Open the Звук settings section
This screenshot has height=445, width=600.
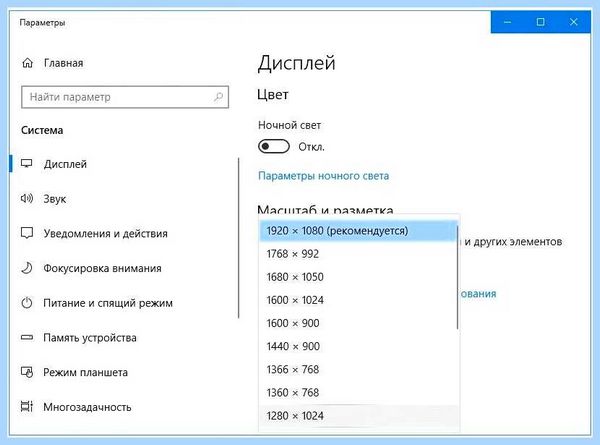(x=55, y=199)
